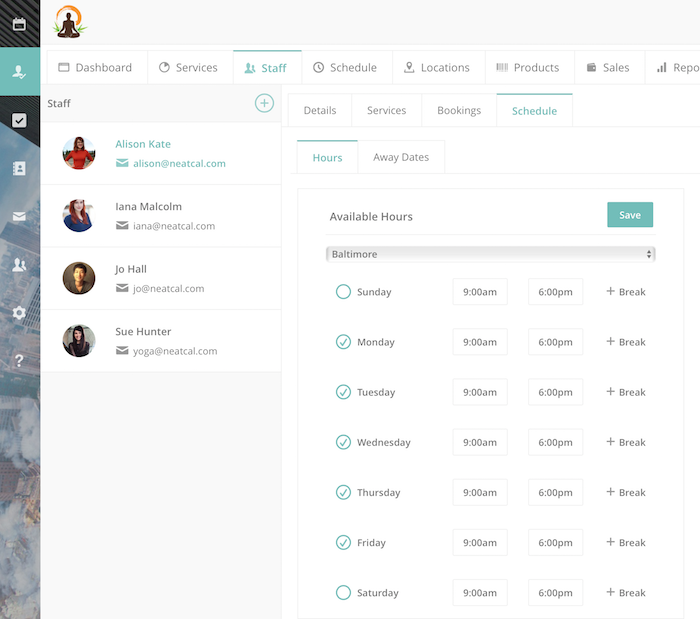Select the Hours tab
The height and width of the screenshot is (619, 700).
(327, 158)
